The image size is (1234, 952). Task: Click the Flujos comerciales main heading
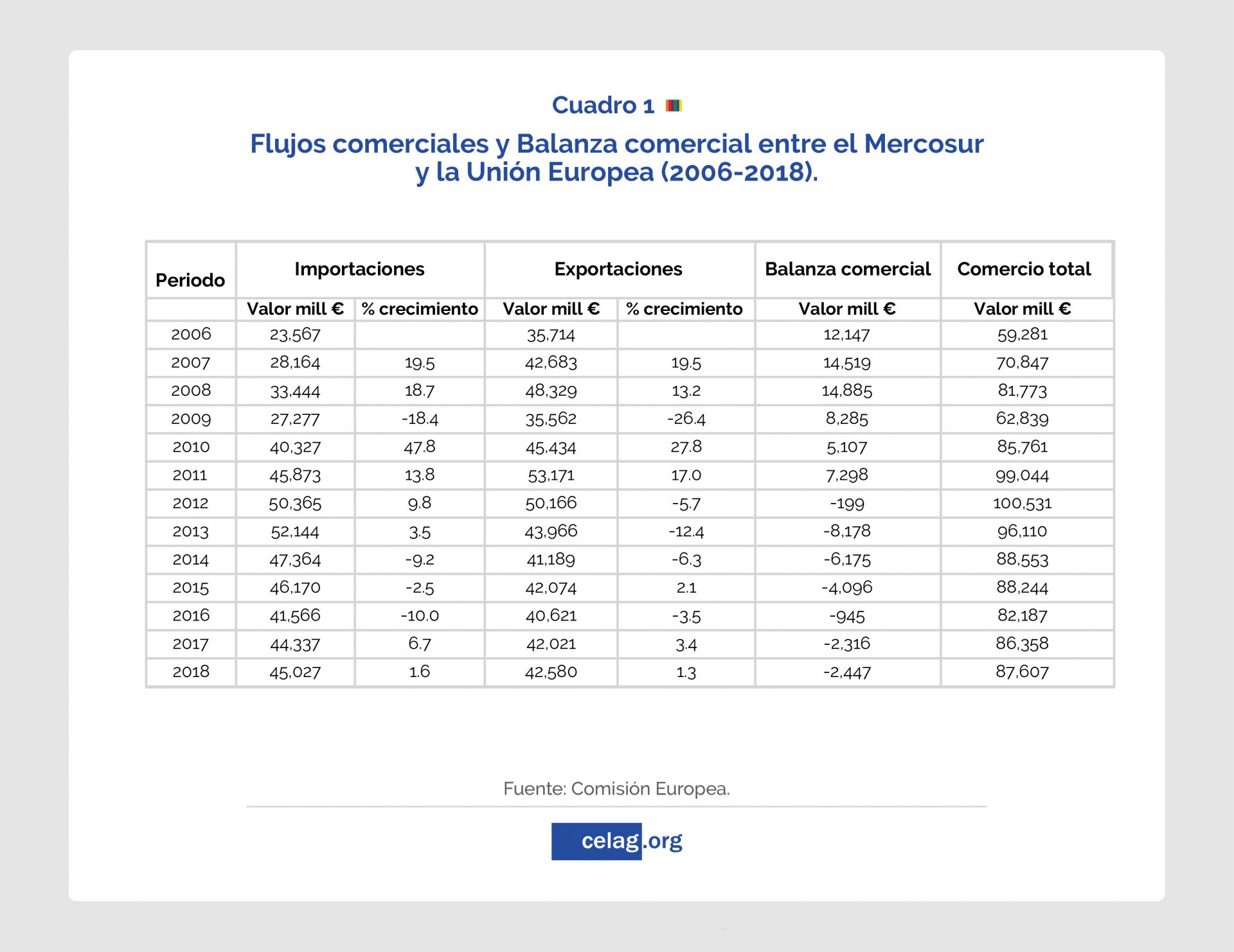[x=616, y=158]
